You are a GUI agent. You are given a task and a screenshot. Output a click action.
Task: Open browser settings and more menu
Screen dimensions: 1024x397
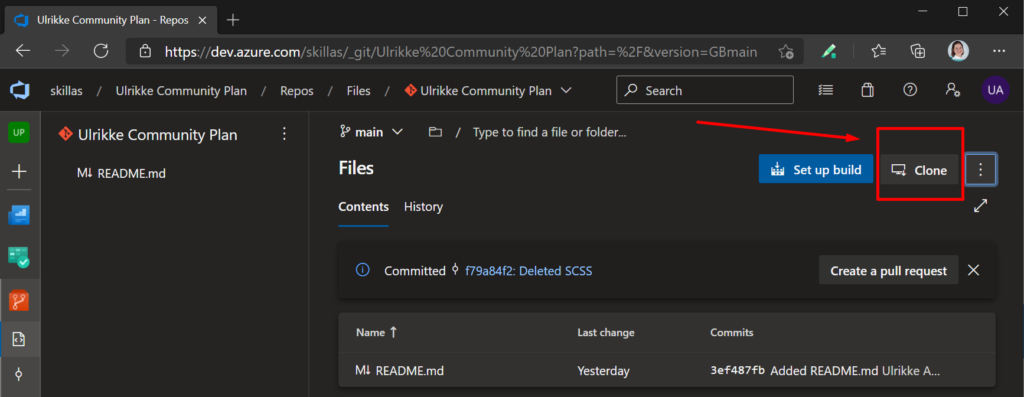click(999, 51)
